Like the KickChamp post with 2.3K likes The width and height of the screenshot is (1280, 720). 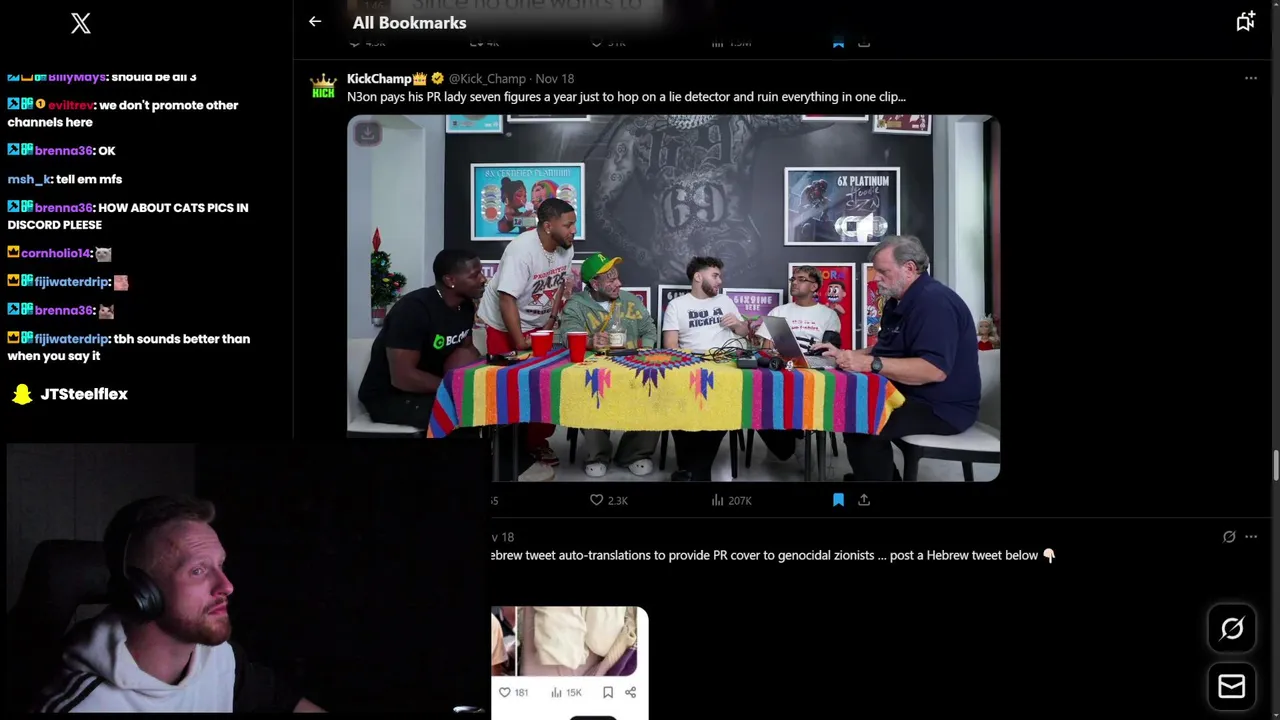tap(608, 500)
